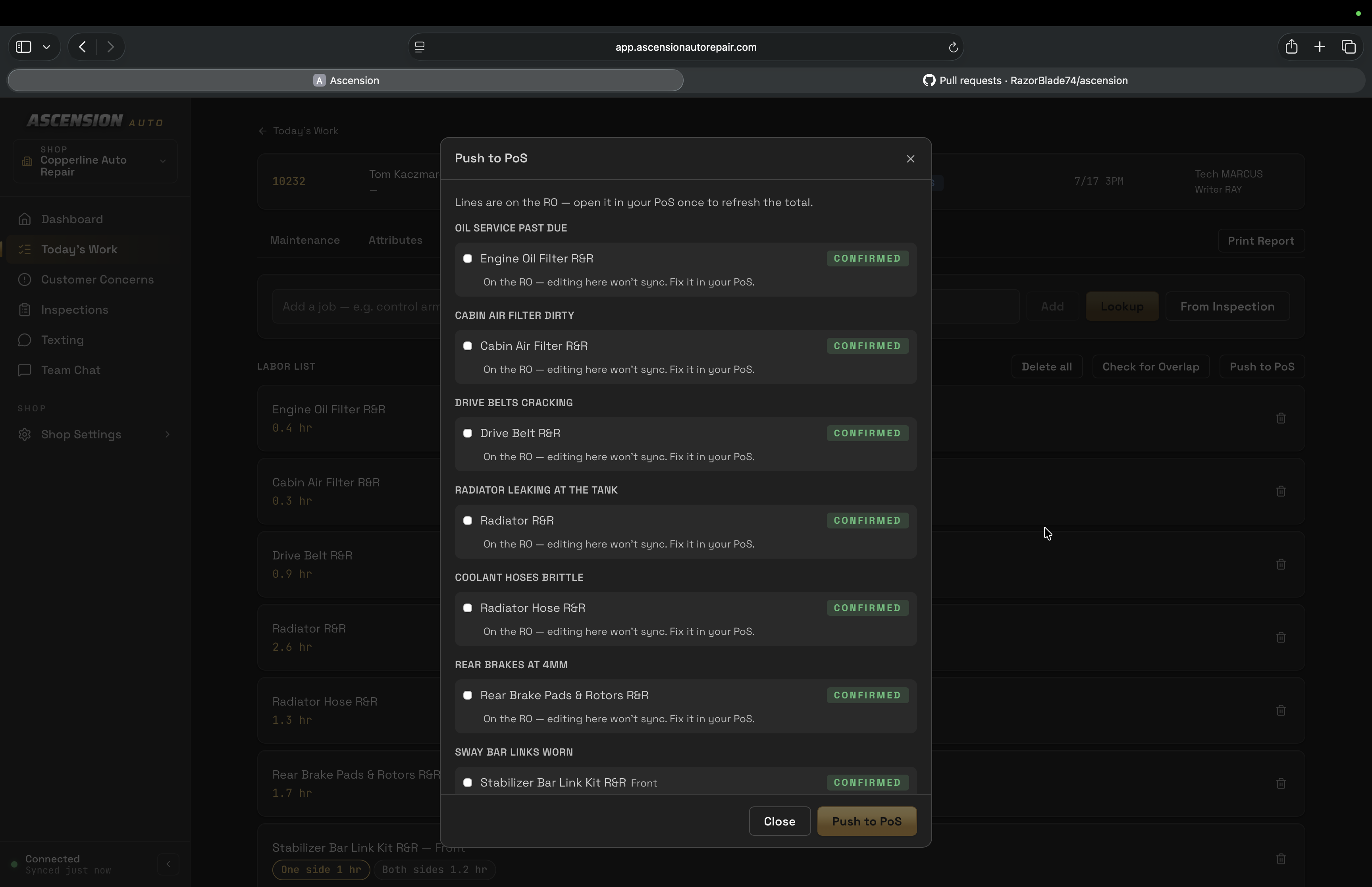Open a new tab with plus icon
1372x887 pixels.
(1320, 47)
